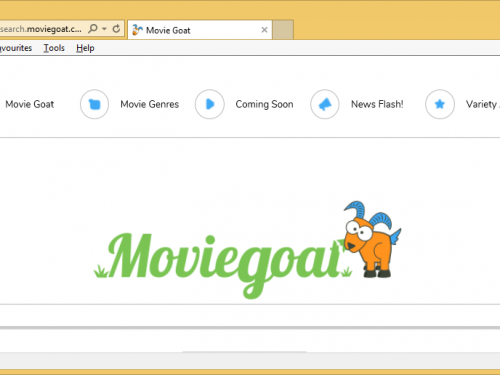Click the orange goat mascot image
This screenshot has width=500, height=375.
[372, 239]
